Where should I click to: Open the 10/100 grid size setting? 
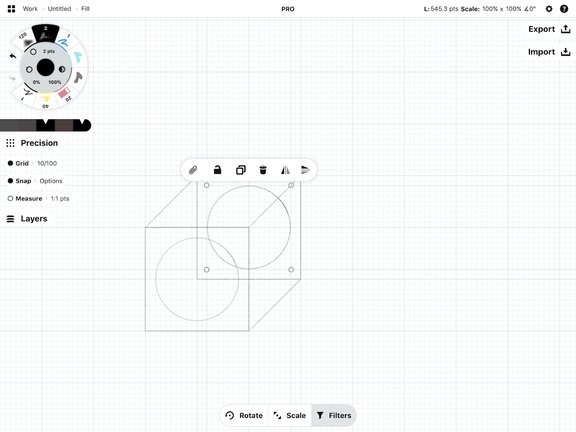click(x=47, y=163)
